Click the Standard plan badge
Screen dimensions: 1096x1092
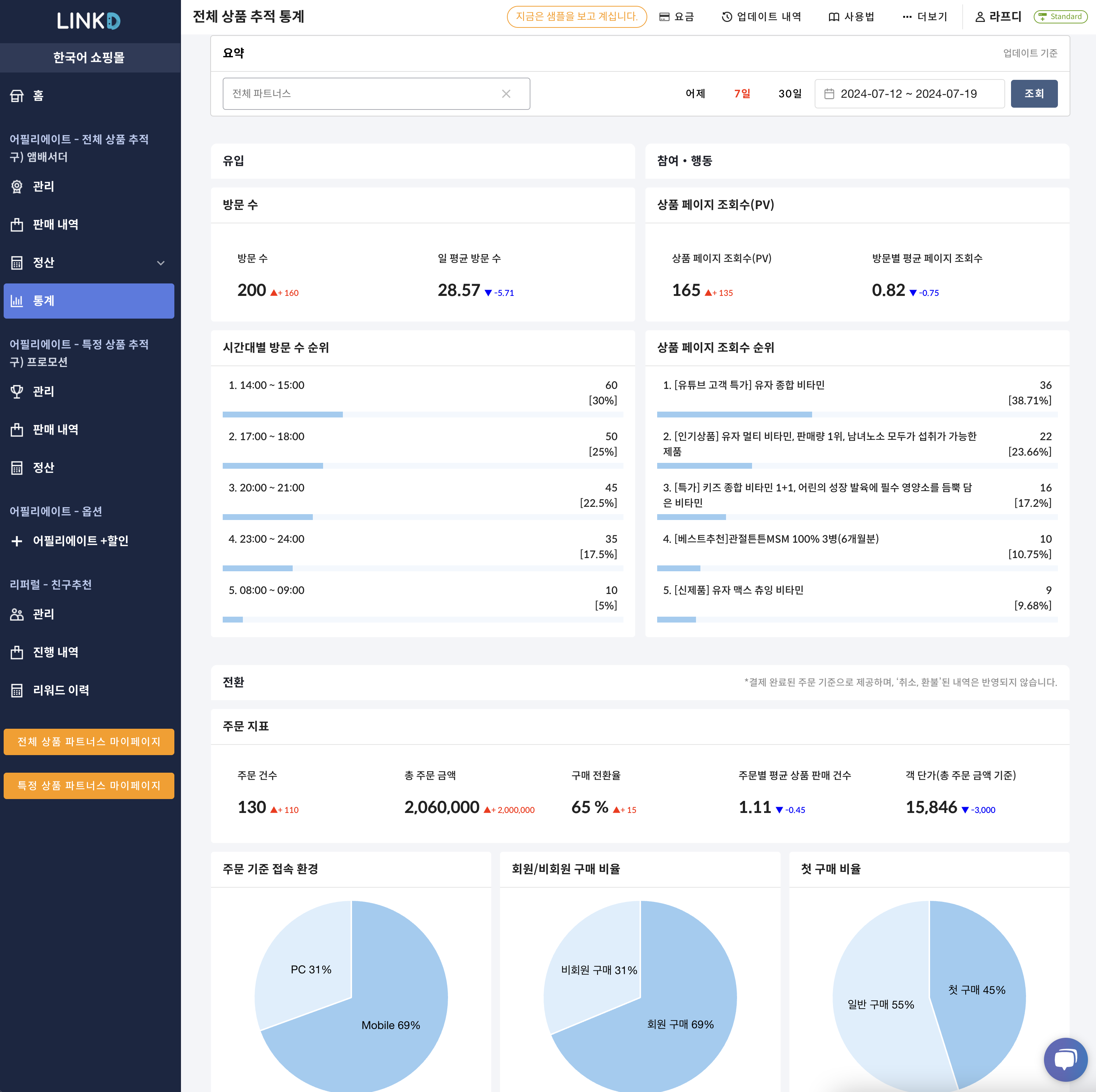1060,16
